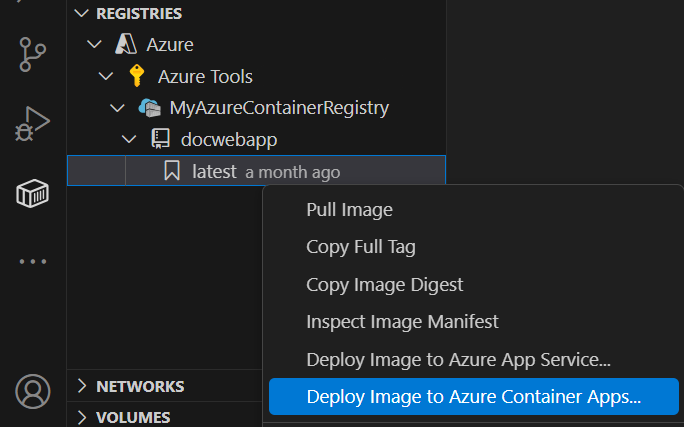Open the Source Control view icon
The width and height of the screenshot is (684, 427).
pos(33,54)
